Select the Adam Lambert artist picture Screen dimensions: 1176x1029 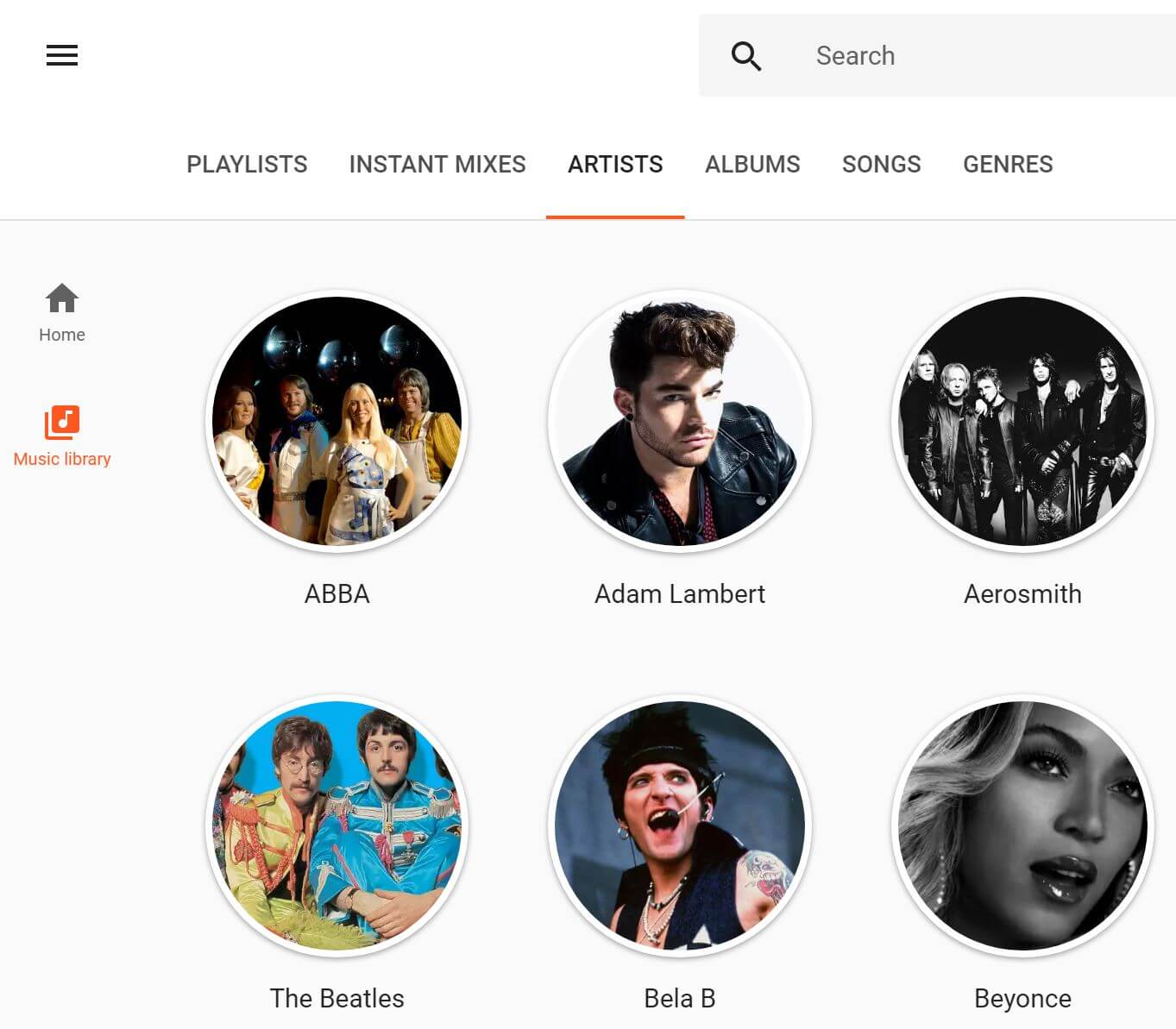coord(680,421)
